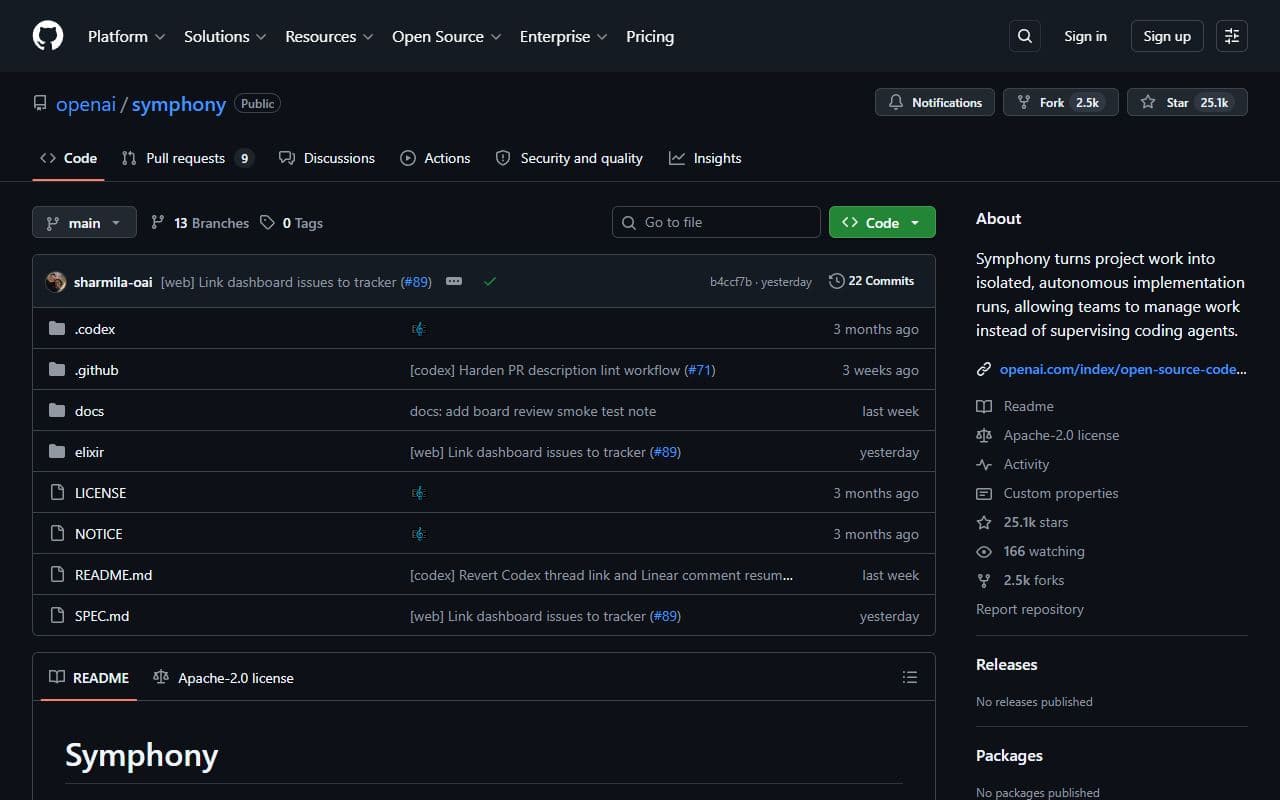Click the SPEC.md file icon
Viewport: 1280px width, 800px height.
pyautogui.click(x=57, y=616)
